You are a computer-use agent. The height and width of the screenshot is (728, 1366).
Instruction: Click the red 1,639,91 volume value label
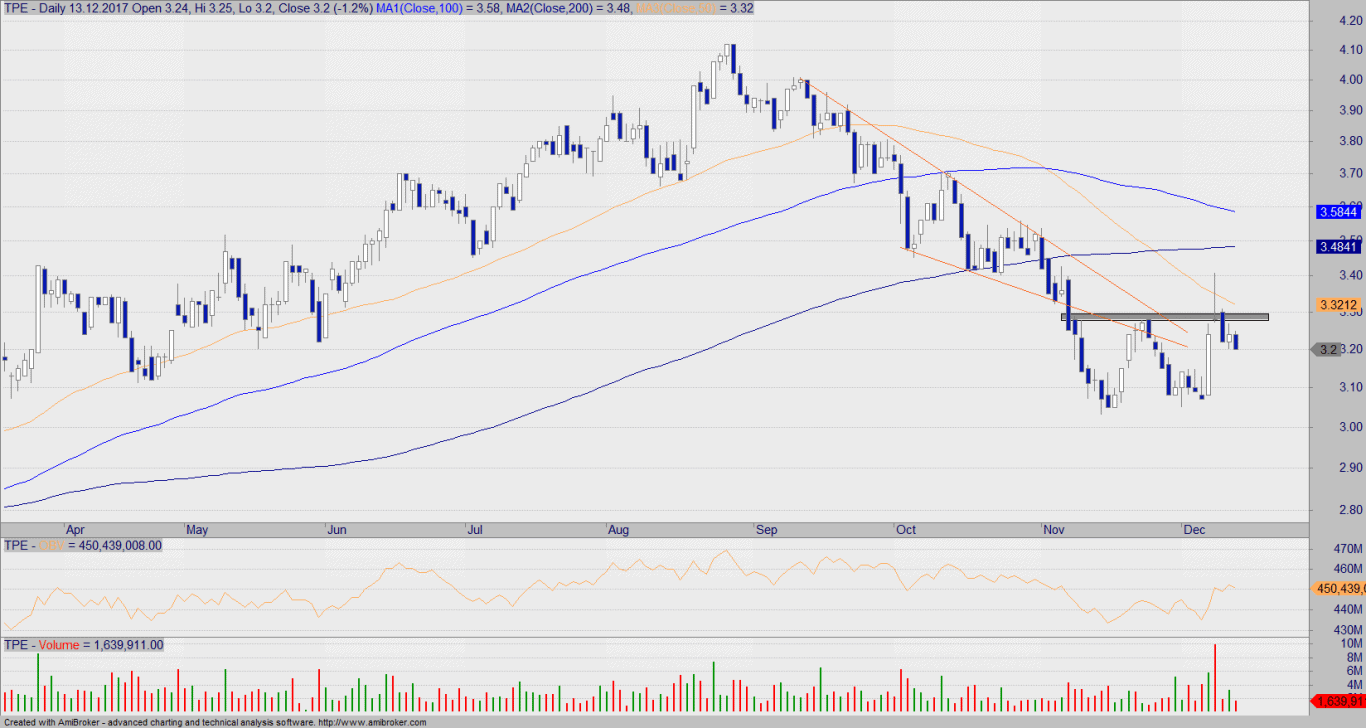point(1340,702)
